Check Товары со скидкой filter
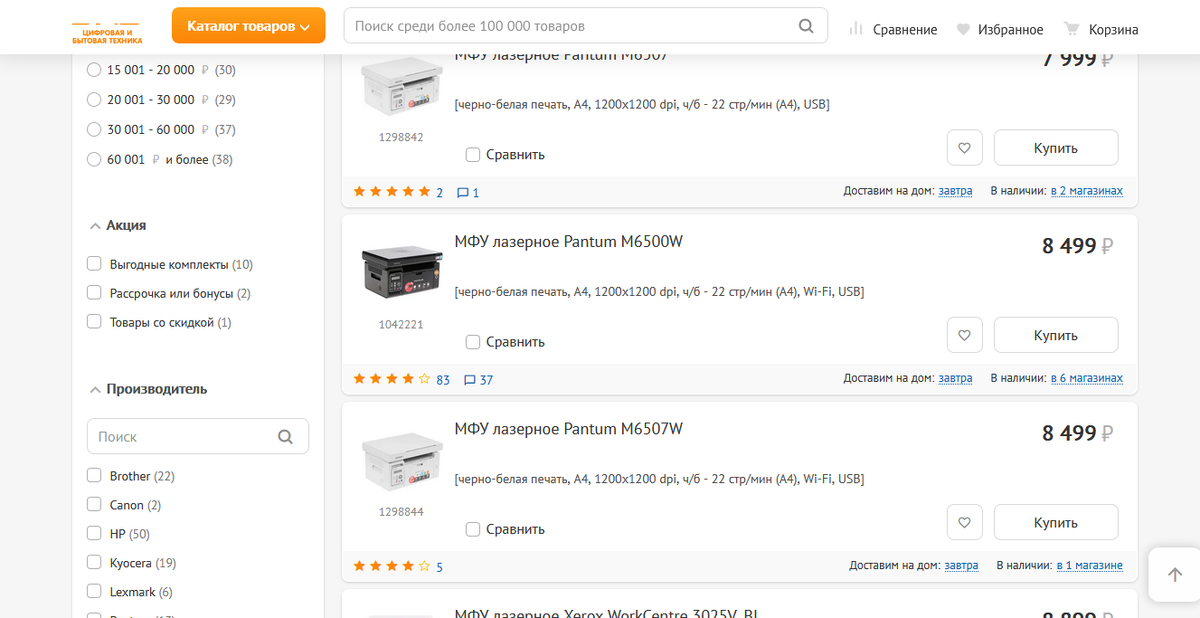 click(94, 322)
